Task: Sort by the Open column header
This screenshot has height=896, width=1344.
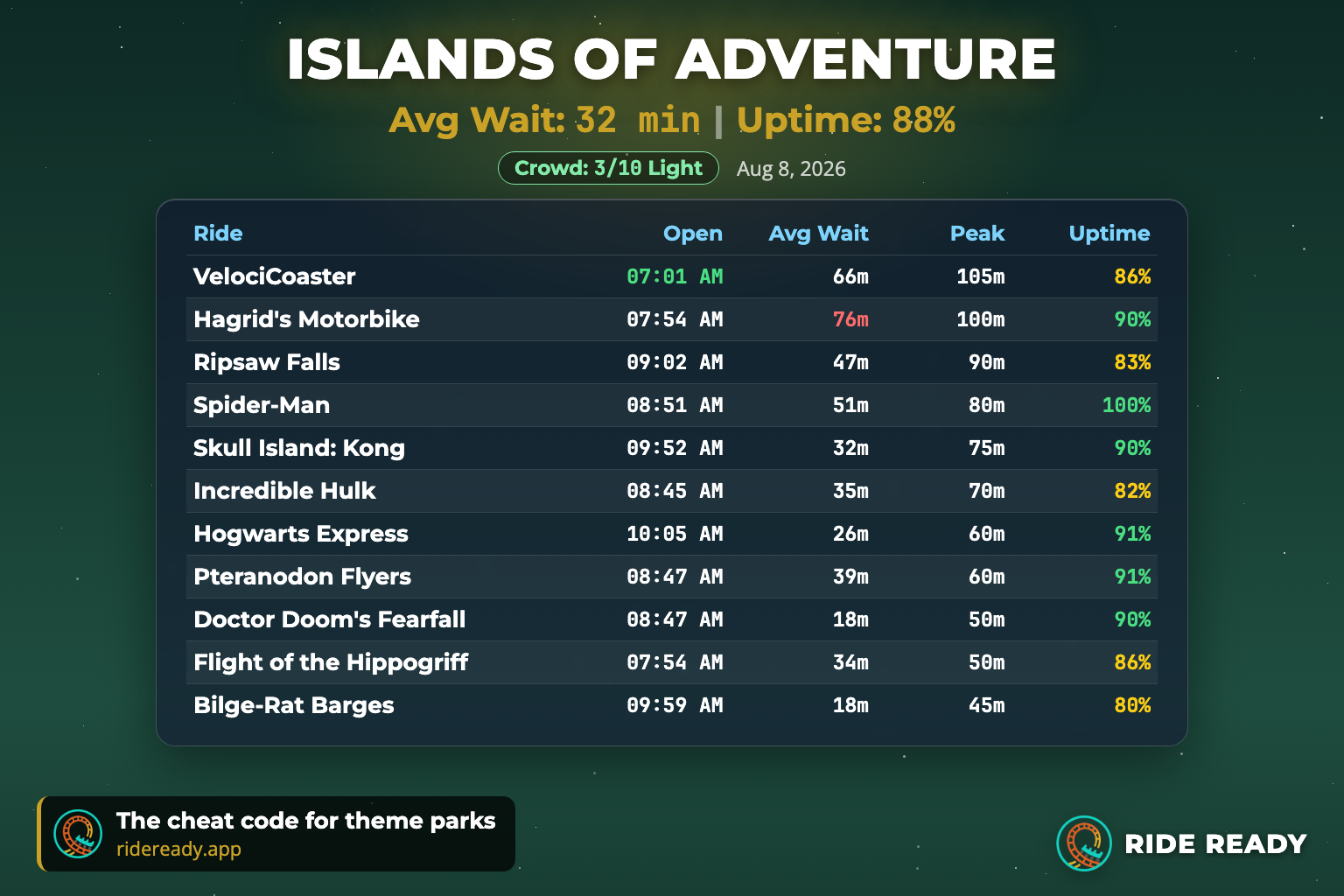Action: point(693,234)
